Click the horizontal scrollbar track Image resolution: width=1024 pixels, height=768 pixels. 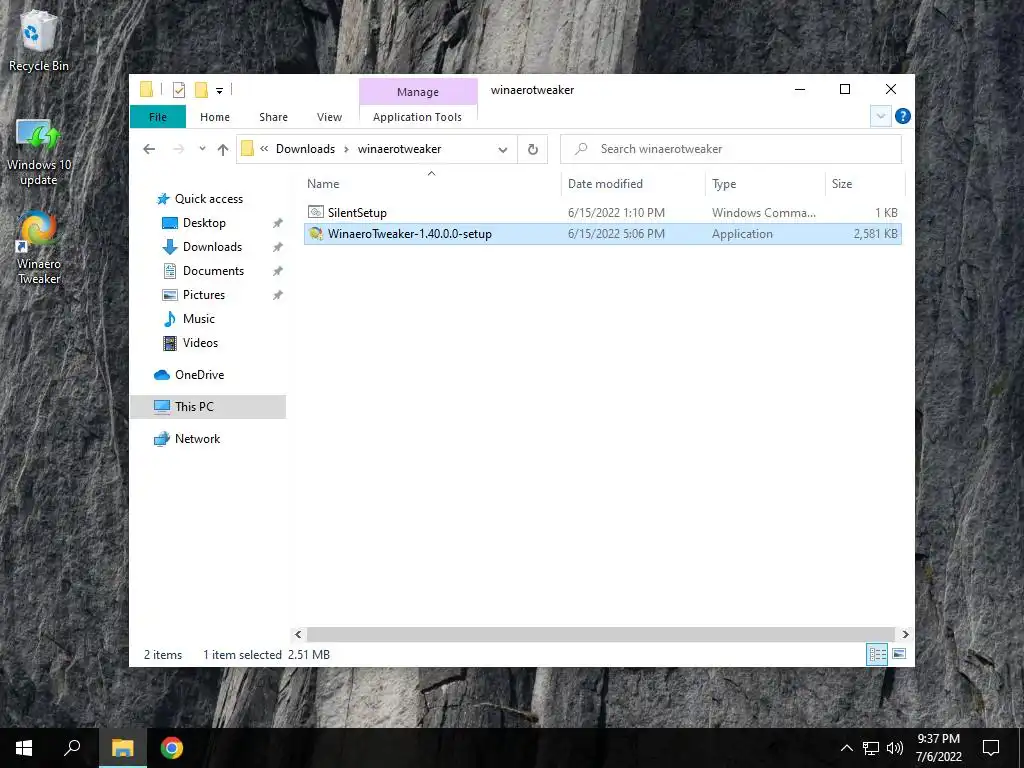point(600,634)
